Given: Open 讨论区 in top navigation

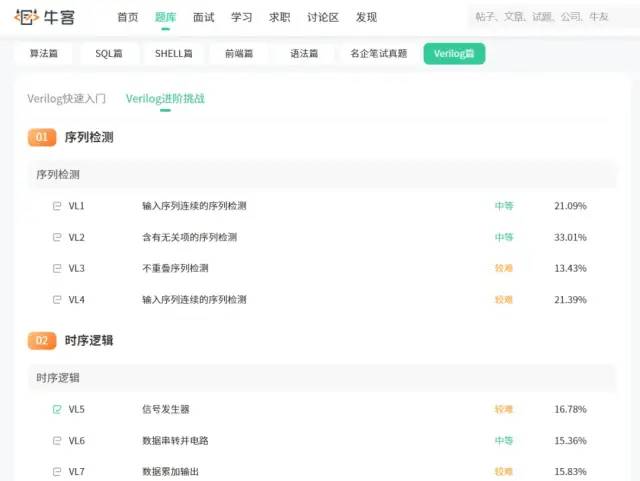Looking at the screenshot, I should [323, 17].
